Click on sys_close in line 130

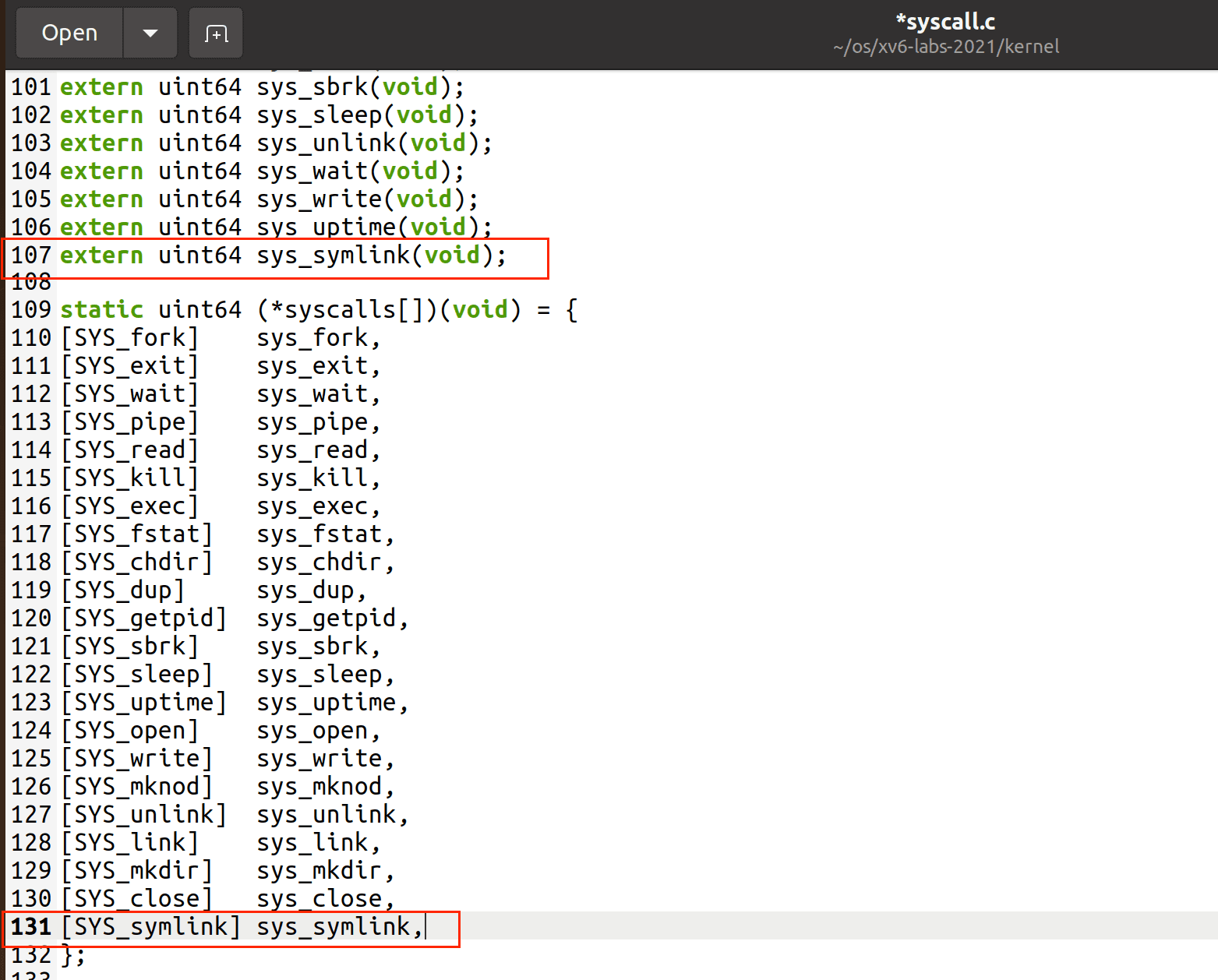(x=320, y=899)
